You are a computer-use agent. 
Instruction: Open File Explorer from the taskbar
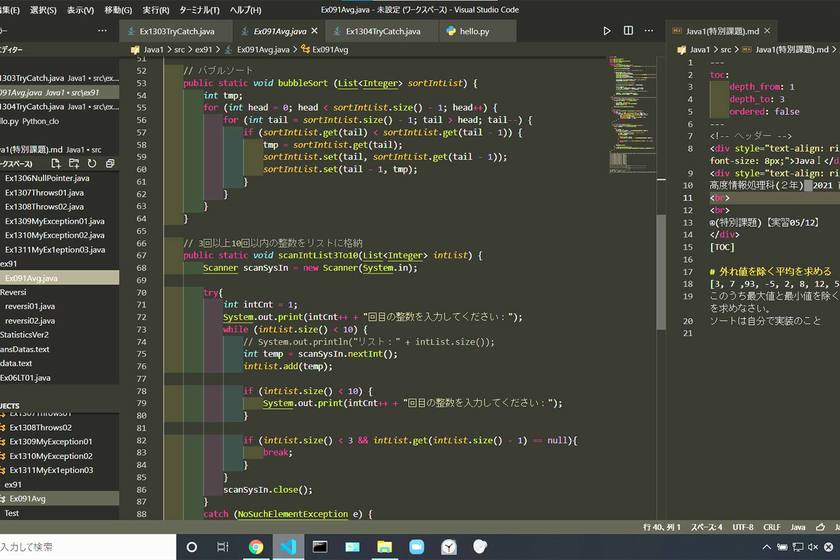(384, 546)
